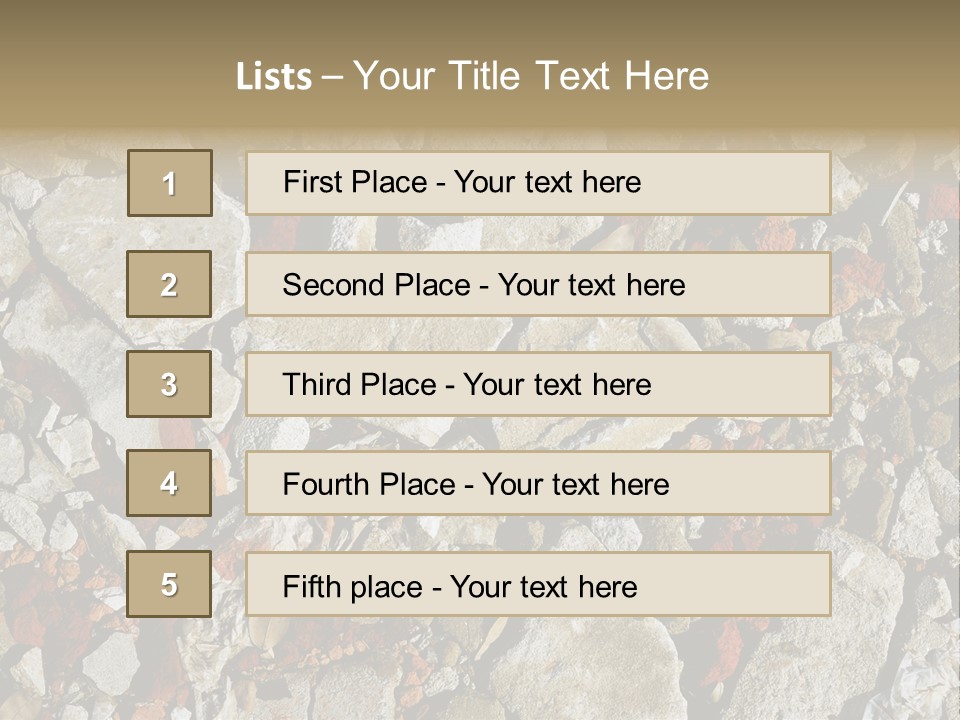This screenshot has height=720, width=960.
Task: Select the number 2 square box
Action: 169,284
